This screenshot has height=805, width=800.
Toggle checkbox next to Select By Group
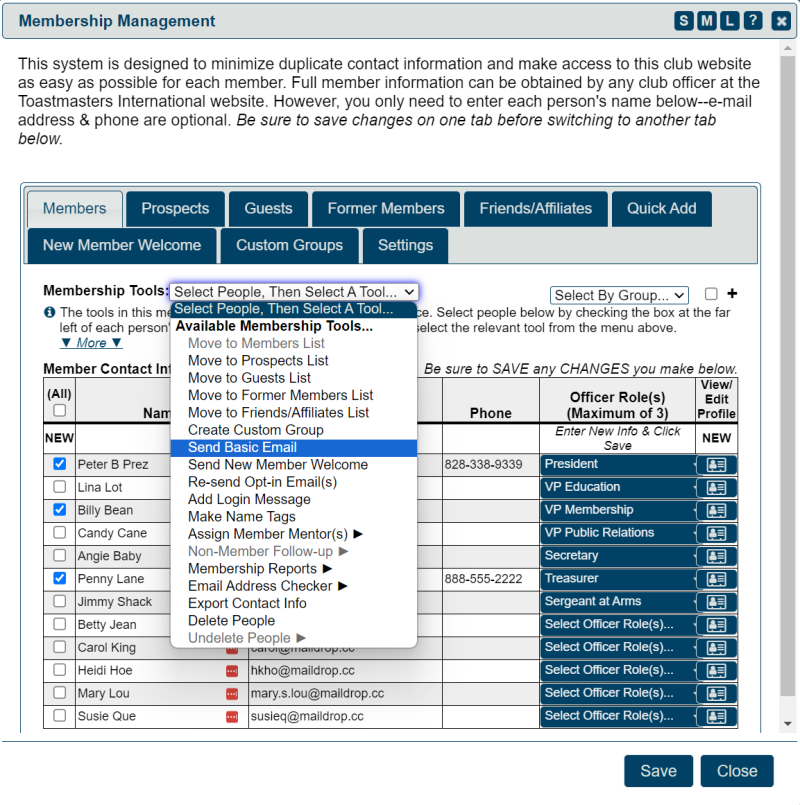coord(711,294)
